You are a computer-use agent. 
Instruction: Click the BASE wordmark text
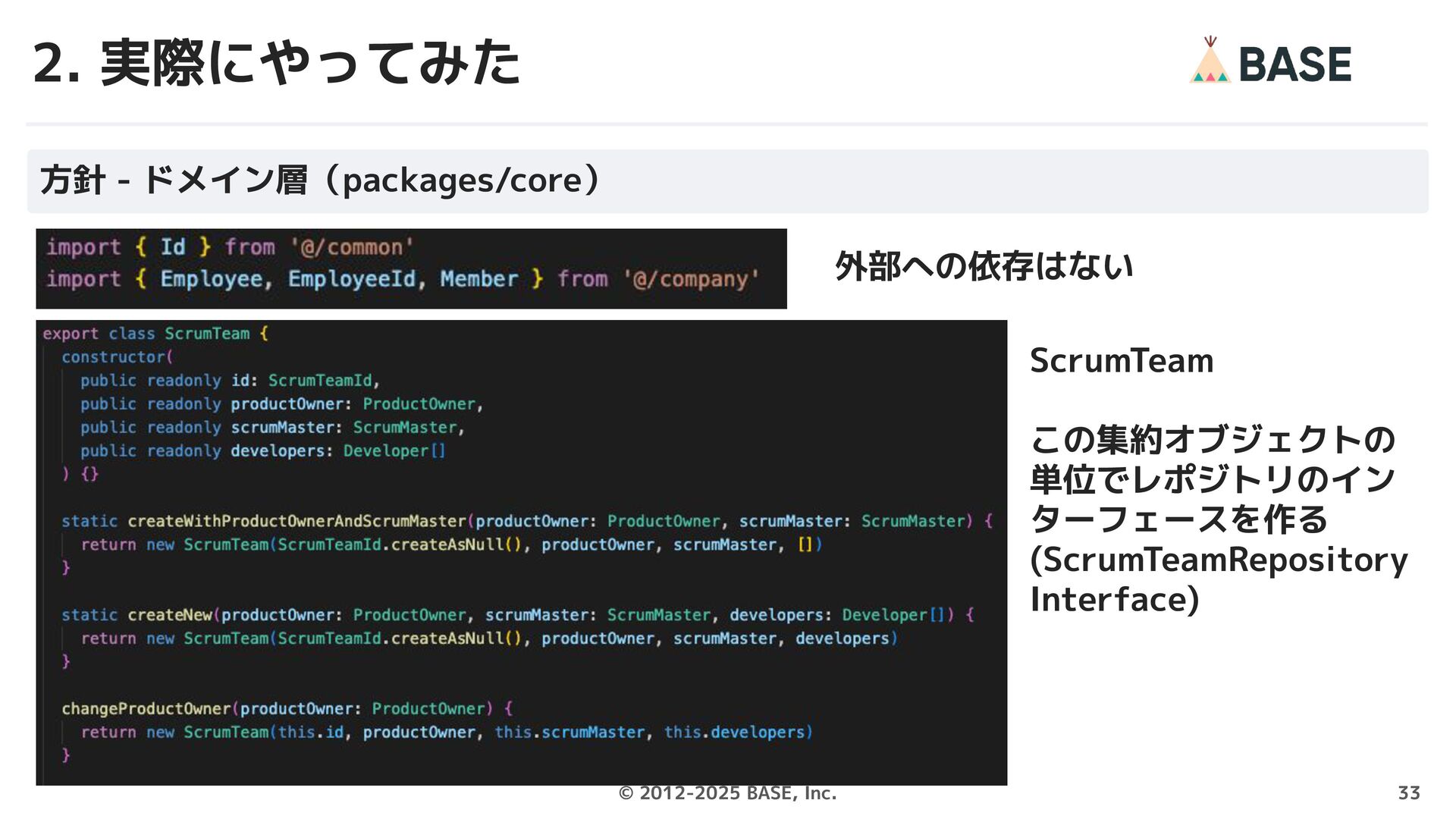pos(1294,64)
